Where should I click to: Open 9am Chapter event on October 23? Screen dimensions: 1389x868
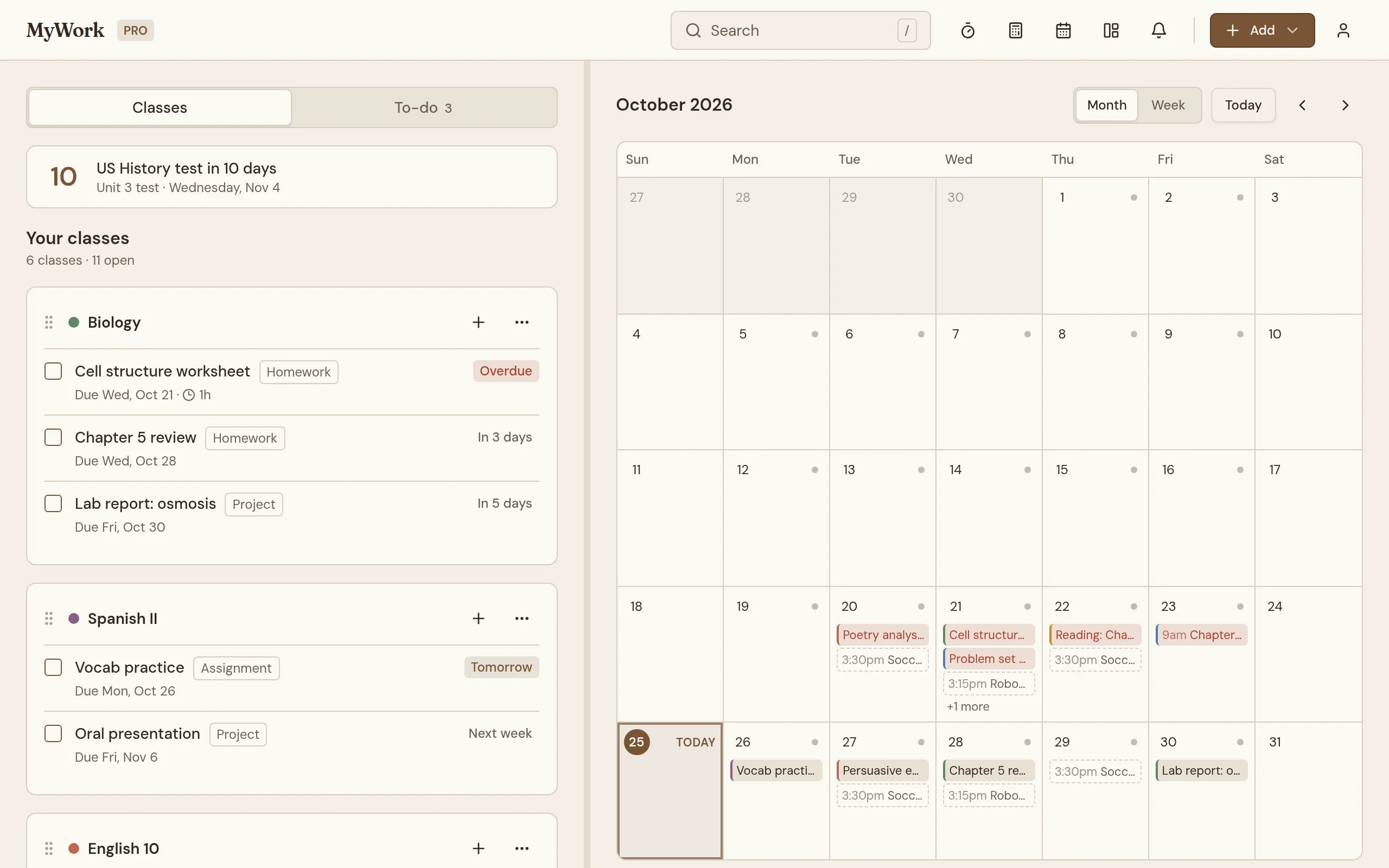(1201, 634)
